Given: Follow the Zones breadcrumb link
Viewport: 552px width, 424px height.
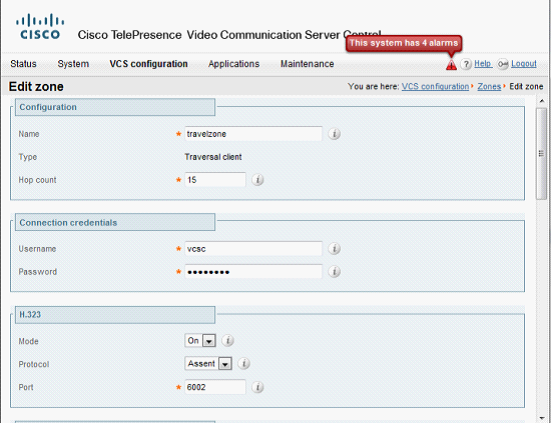Looking at the screenshot, I should pos(489,86).
